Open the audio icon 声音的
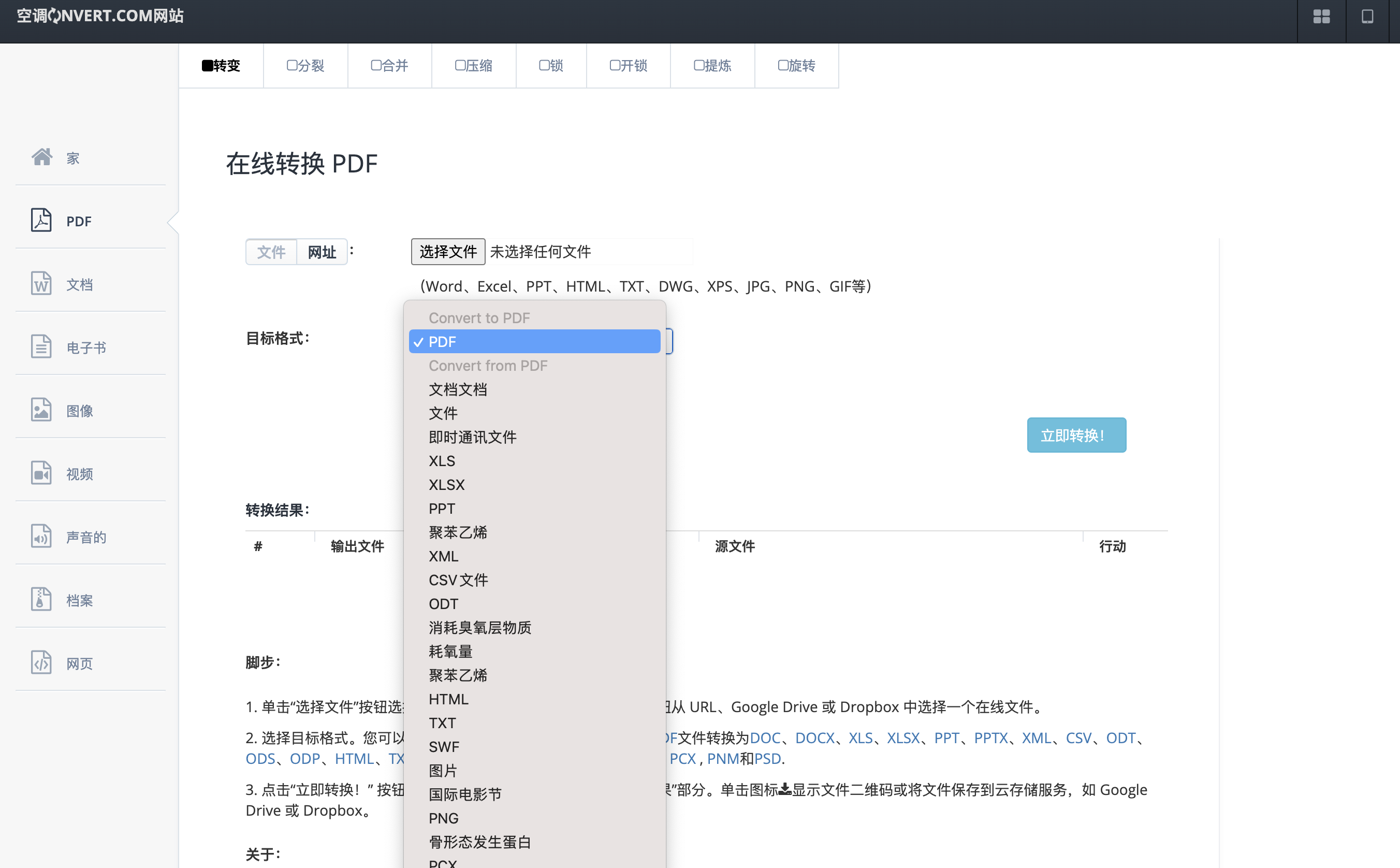Image resolution: width=1400 pixels, height=868 pixels. click(x=41, y=536)
